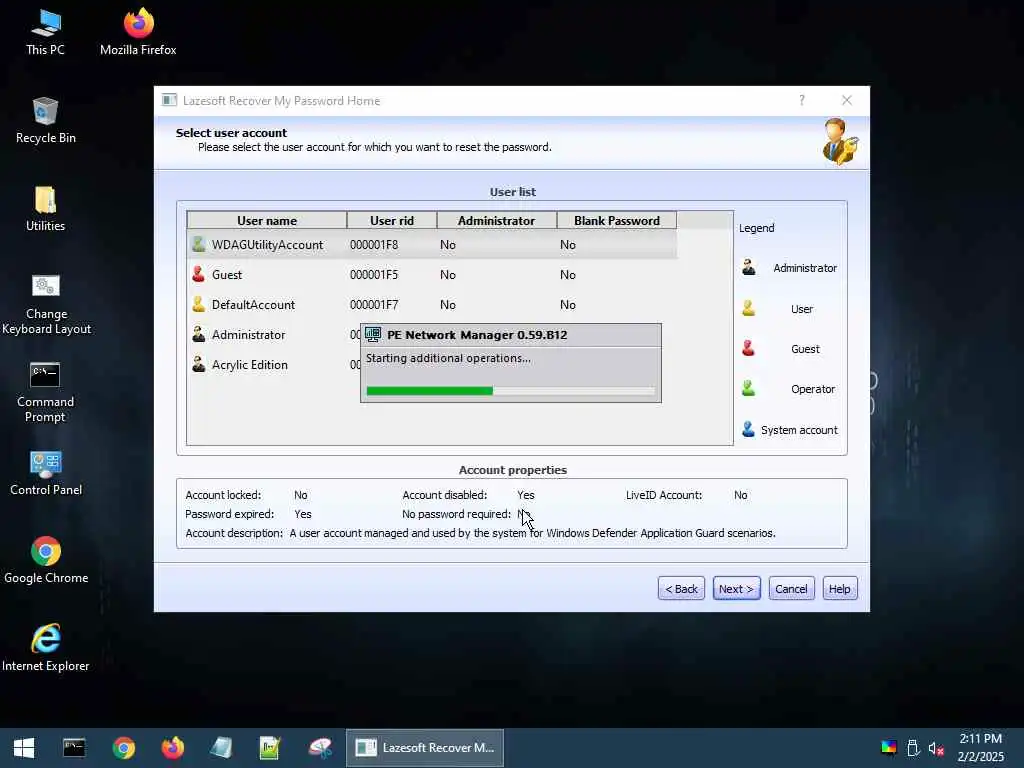1024x768 pixels.
Task: Click Account disabled value Yes
Action: pyautogui.click(x=526, y=495)
